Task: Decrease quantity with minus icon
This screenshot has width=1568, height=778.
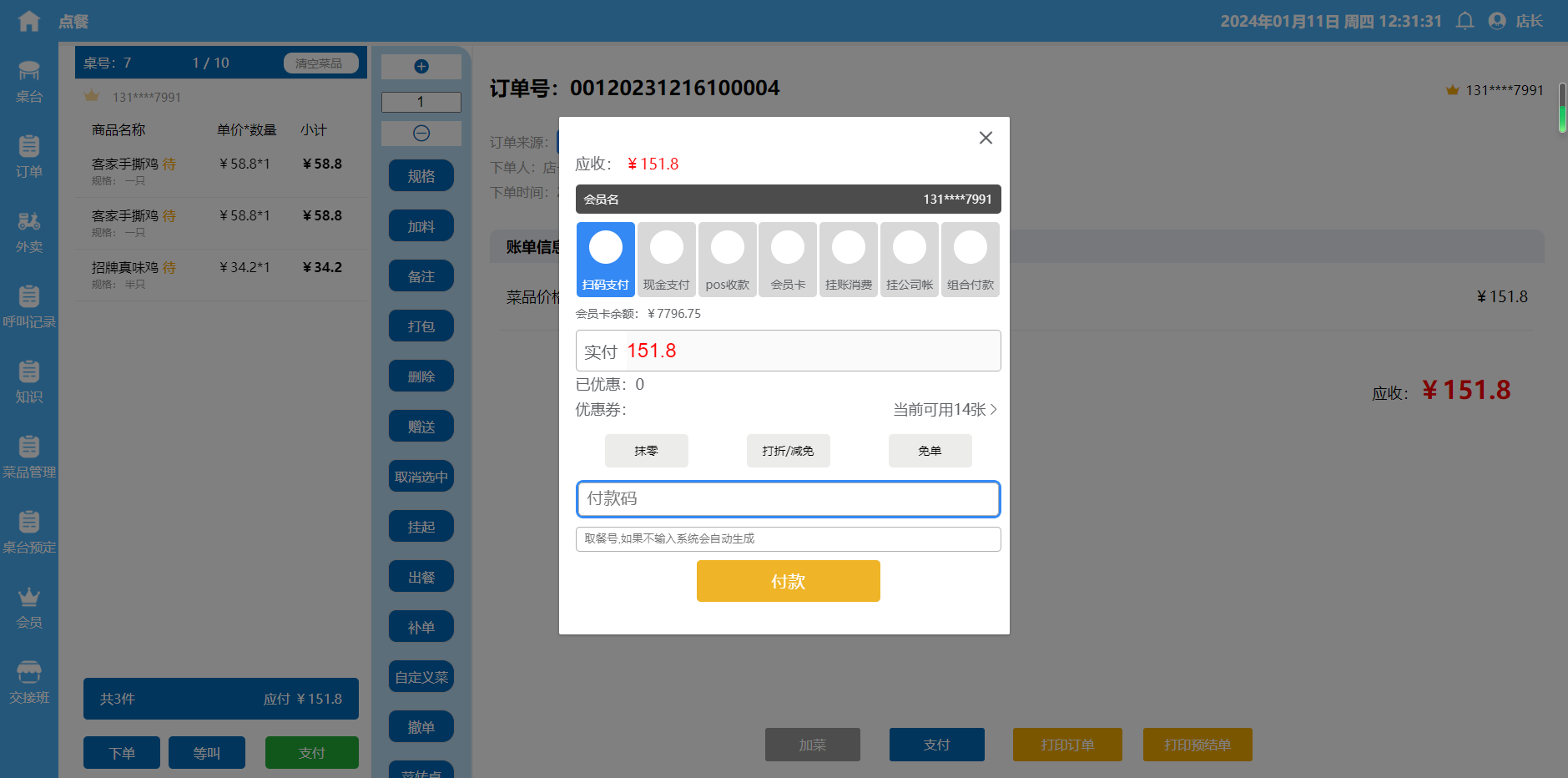Action: click(421, 134)
